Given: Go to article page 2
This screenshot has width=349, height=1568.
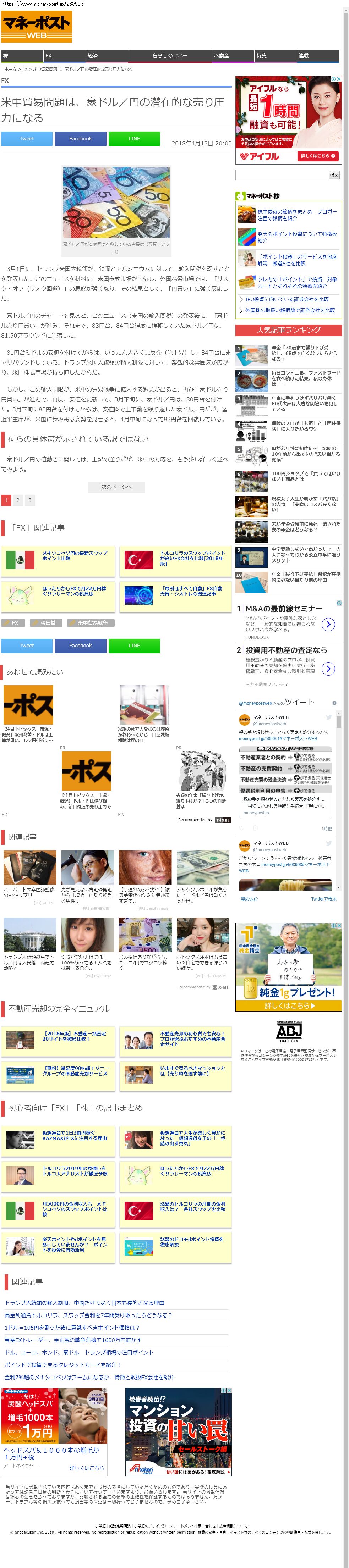Looking at the screenshot, I should (x=18, y=500).
